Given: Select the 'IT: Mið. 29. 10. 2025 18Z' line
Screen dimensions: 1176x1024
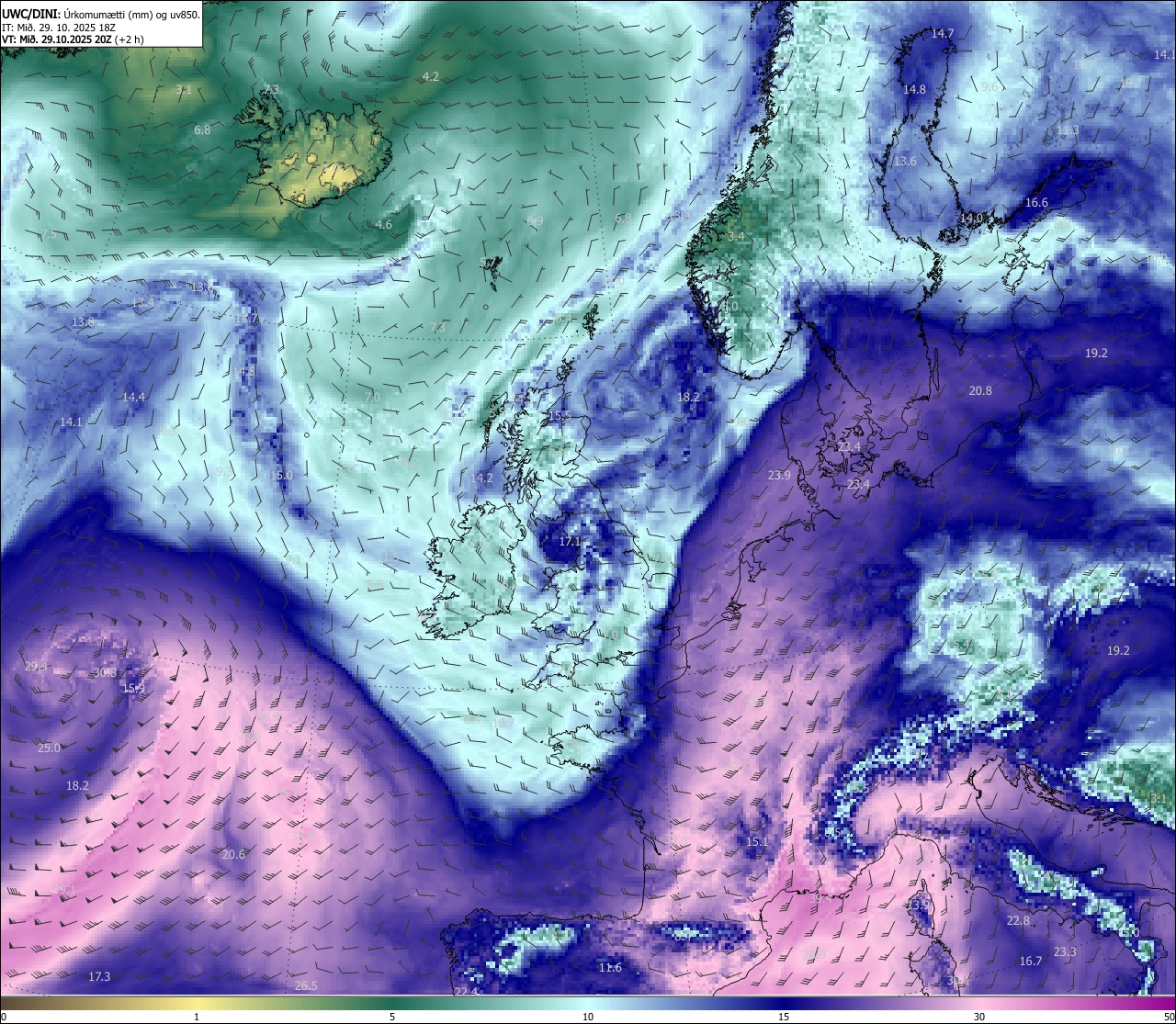Looking at the screenshot, I should [x=58, y=28].
